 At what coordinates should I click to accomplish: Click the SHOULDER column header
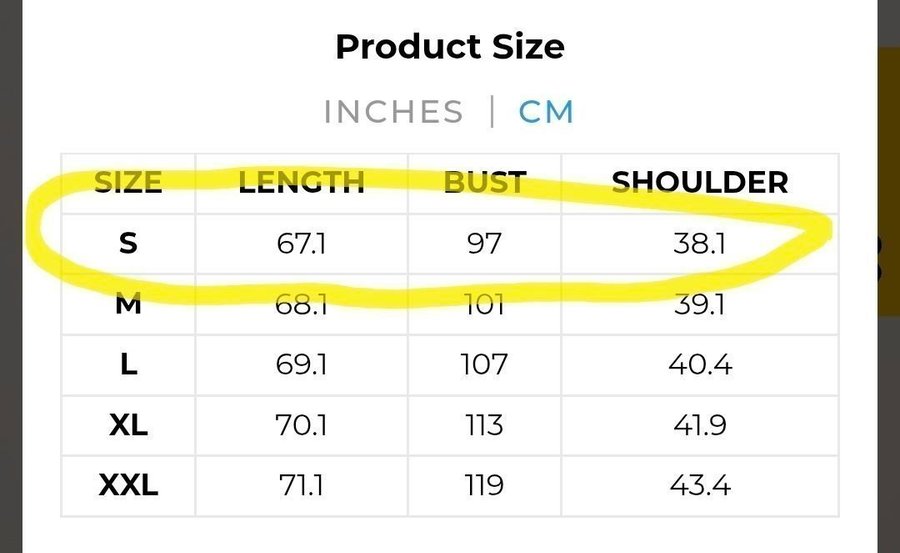pyautogui.click(x=699, y=182)
